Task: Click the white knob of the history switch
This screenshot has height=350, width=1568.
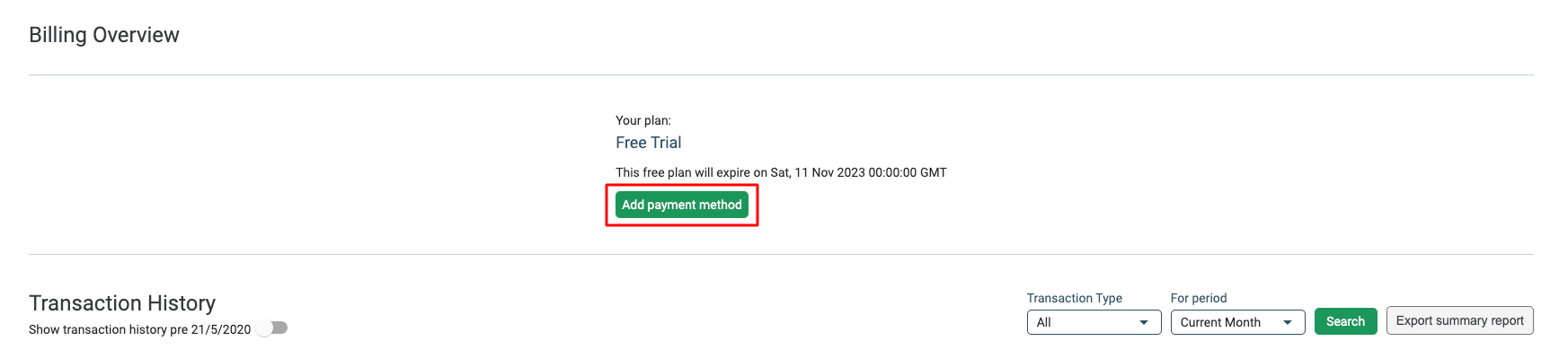Action: [264, 328]
